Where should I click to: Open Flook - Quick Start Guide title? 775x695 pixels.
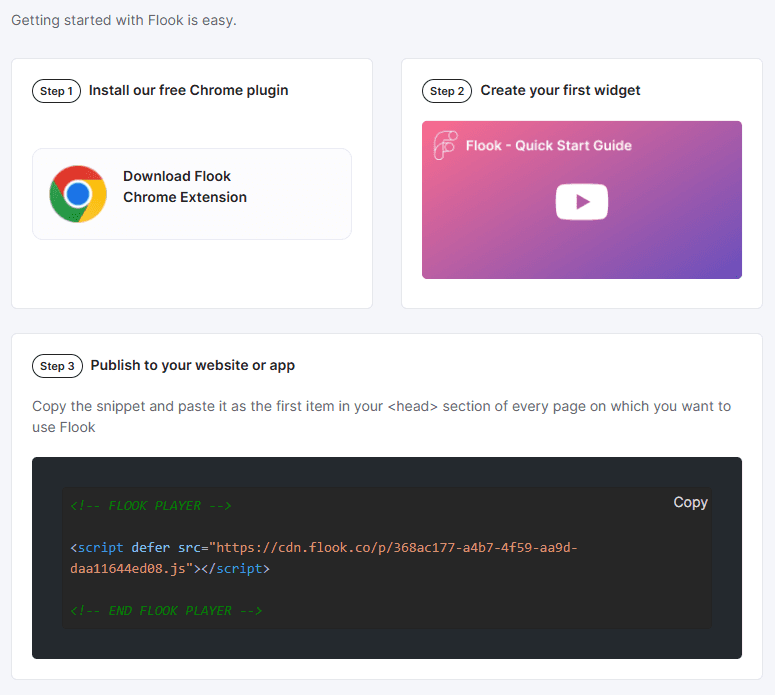click(549, 145)
